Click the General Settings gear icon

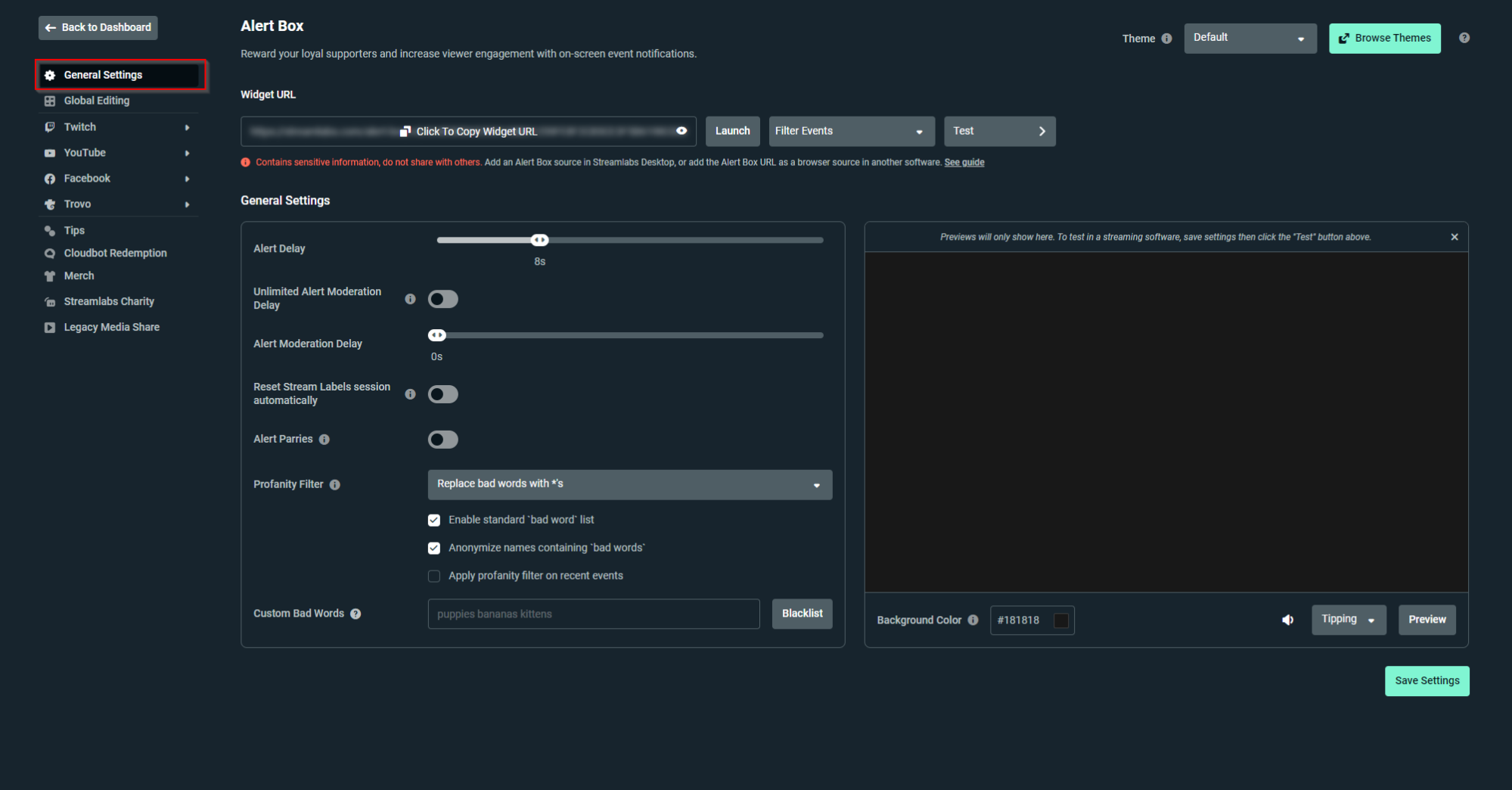(50, 75)
